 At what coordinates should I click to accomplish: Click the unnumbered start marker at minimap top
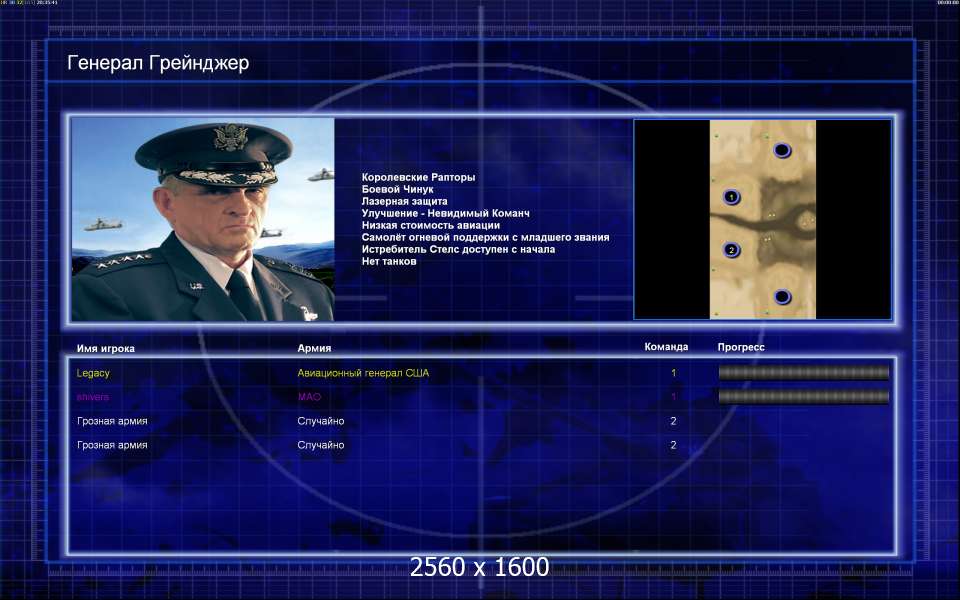[782, 150]
